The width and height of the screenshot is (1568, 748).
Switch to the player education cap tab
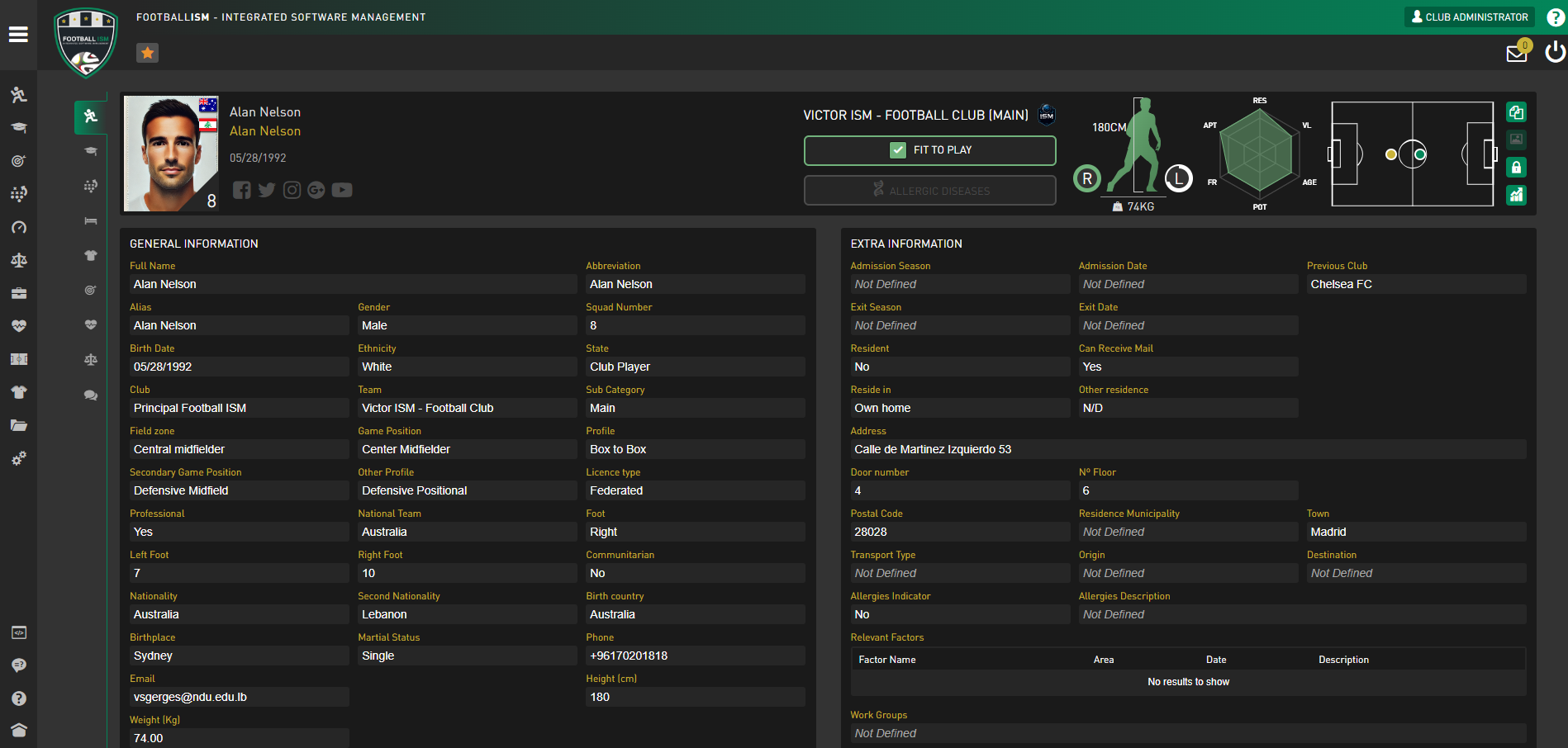pos(91,151)
